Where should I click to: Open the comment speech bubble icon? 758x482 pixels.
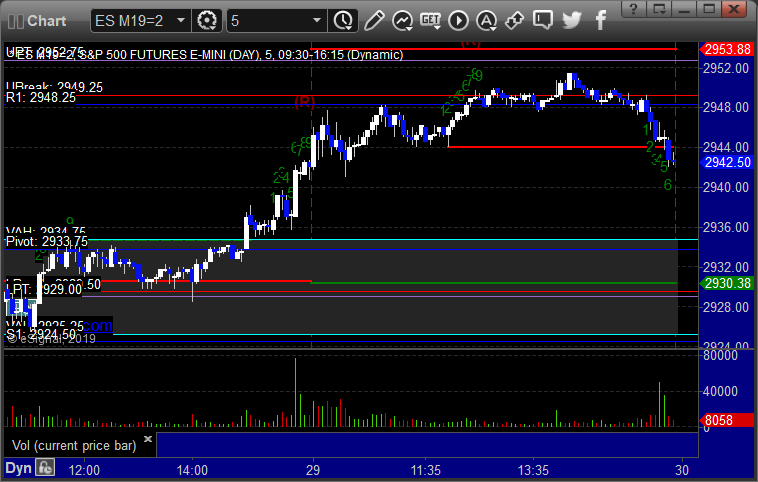[x=543, y=20]
